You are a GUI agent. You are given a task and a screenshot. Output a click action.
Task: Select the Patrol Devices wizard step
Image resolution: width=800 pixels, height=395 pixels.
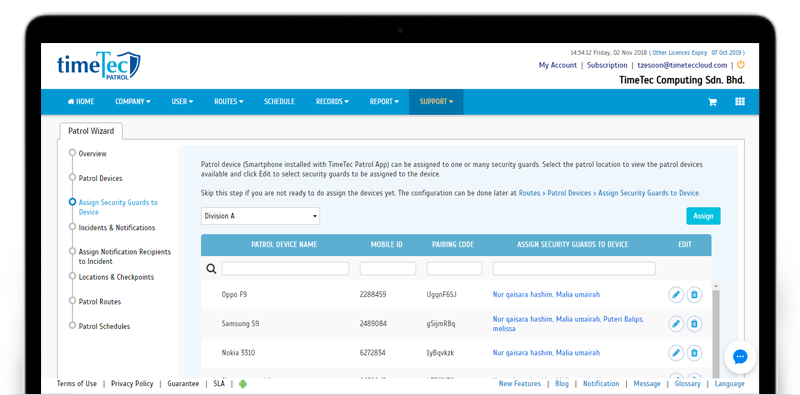coord(101,178)
